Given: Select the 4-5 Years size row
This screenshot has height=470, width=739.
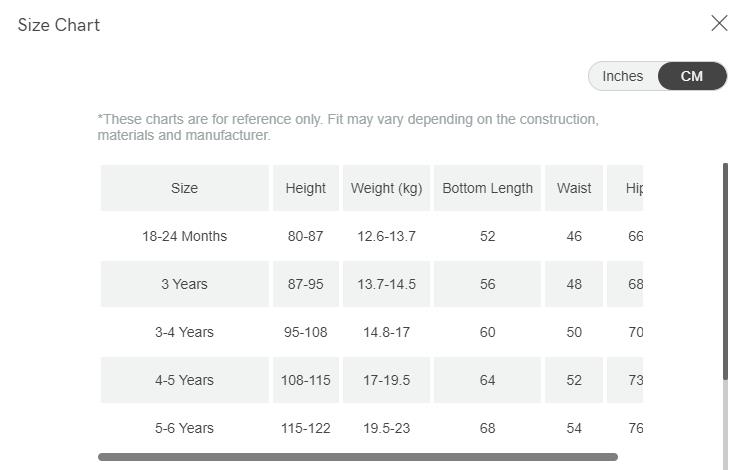Looking at the screenshot, I should (x=185, y=380).
